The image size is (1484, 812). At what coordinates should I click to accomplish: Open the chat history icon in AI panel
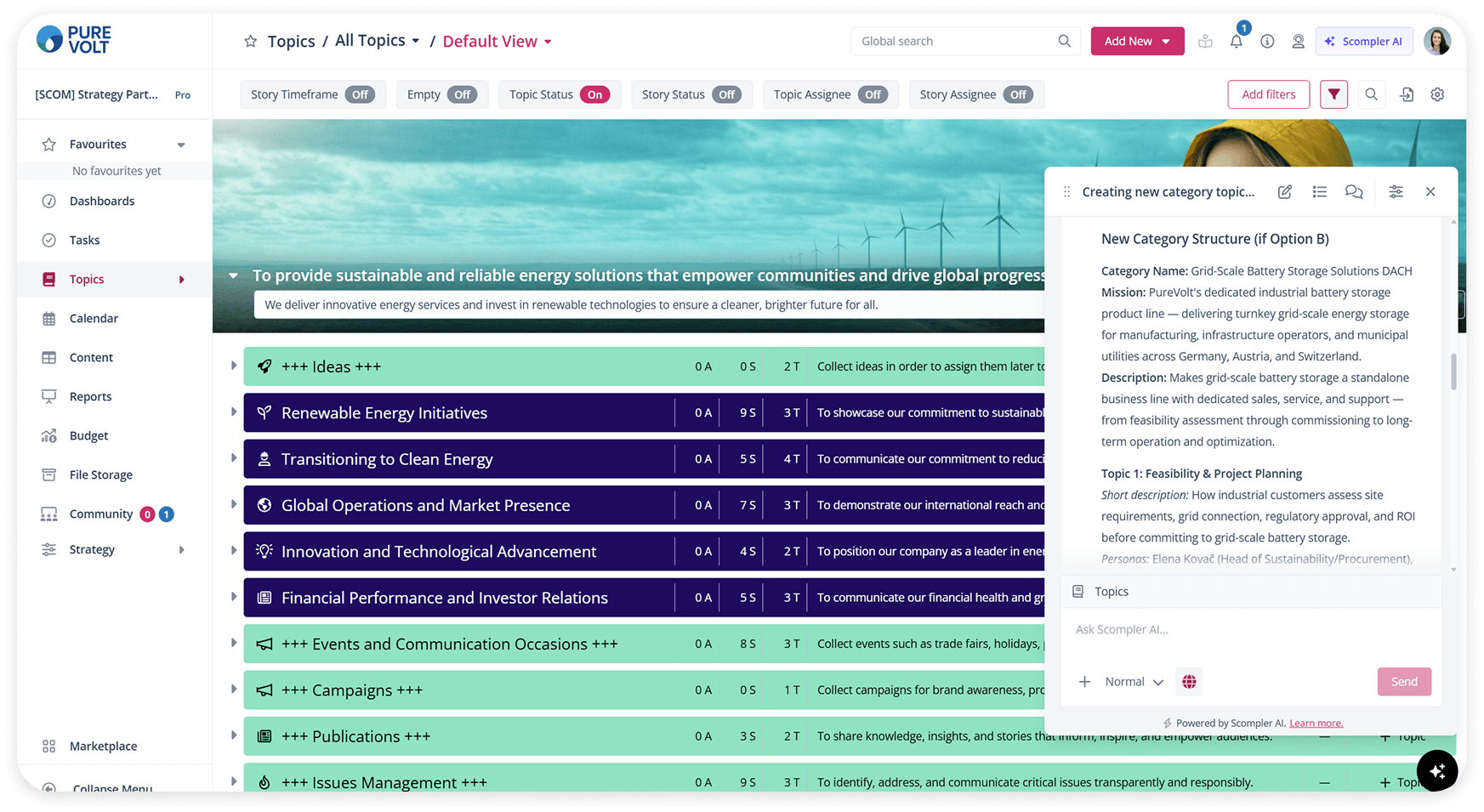tap(1354, 192)
